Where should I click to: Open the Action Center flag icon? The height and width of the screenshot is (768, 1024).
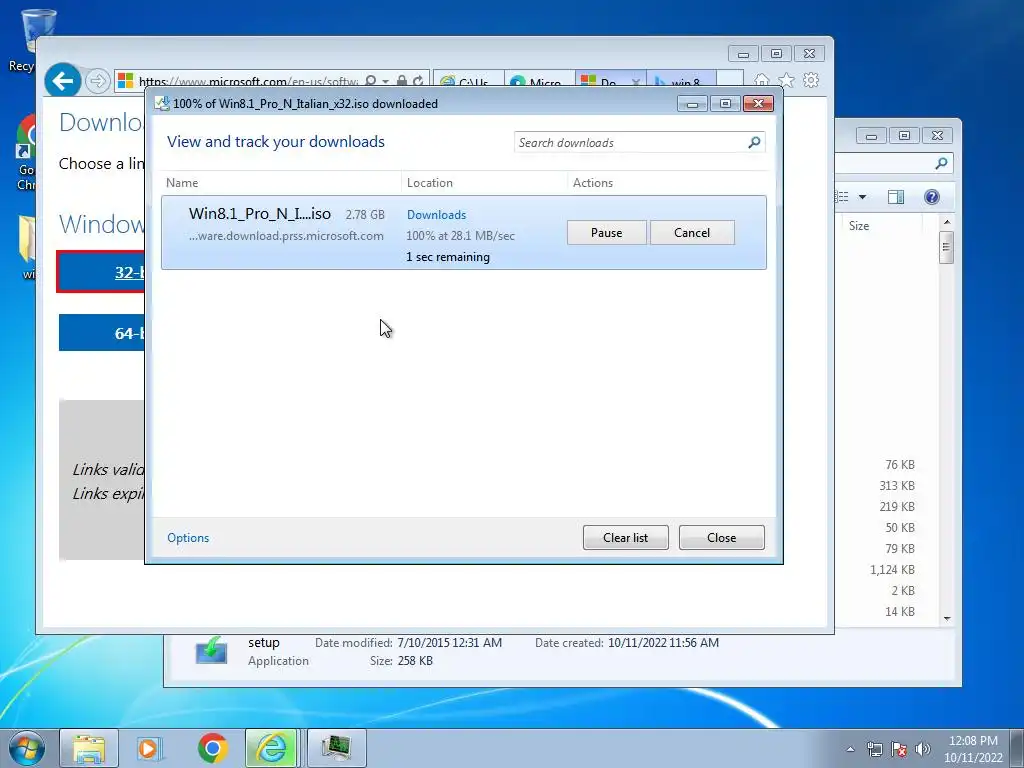click(x=899, y=749)
